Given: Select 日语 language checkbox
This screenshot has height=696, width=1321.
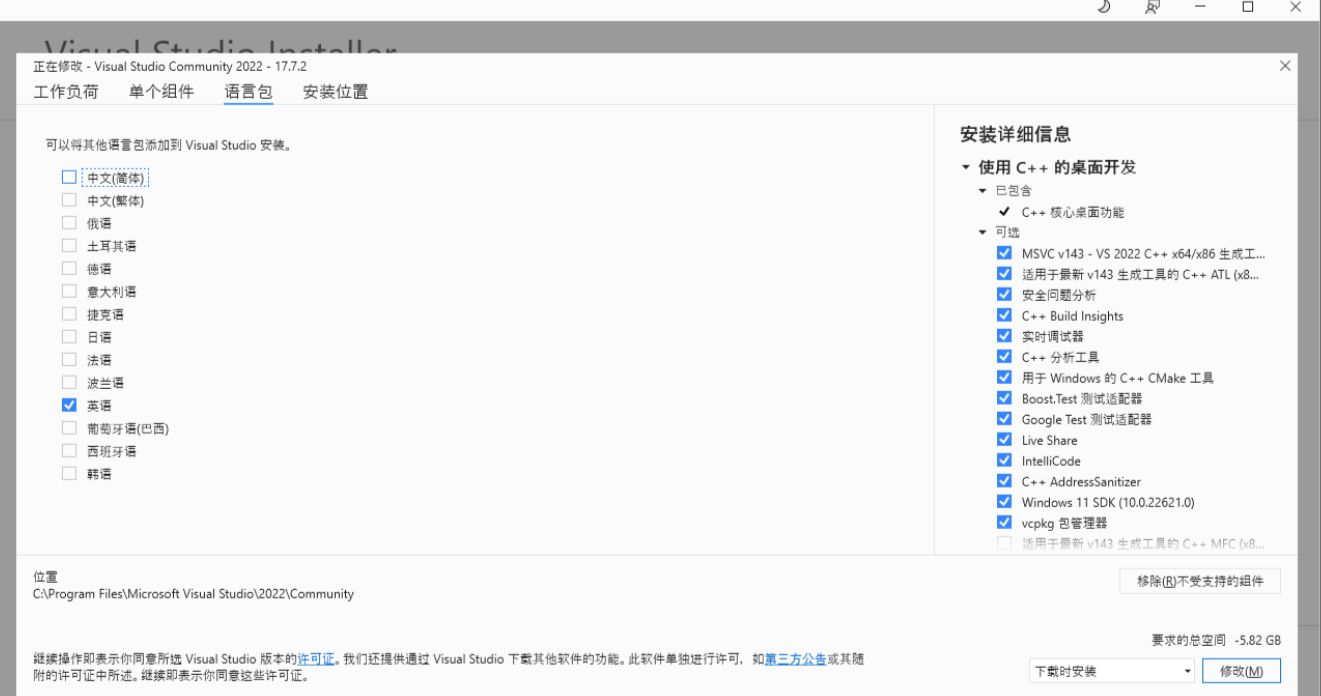Looking at the screenshot, I should [69, 337].
